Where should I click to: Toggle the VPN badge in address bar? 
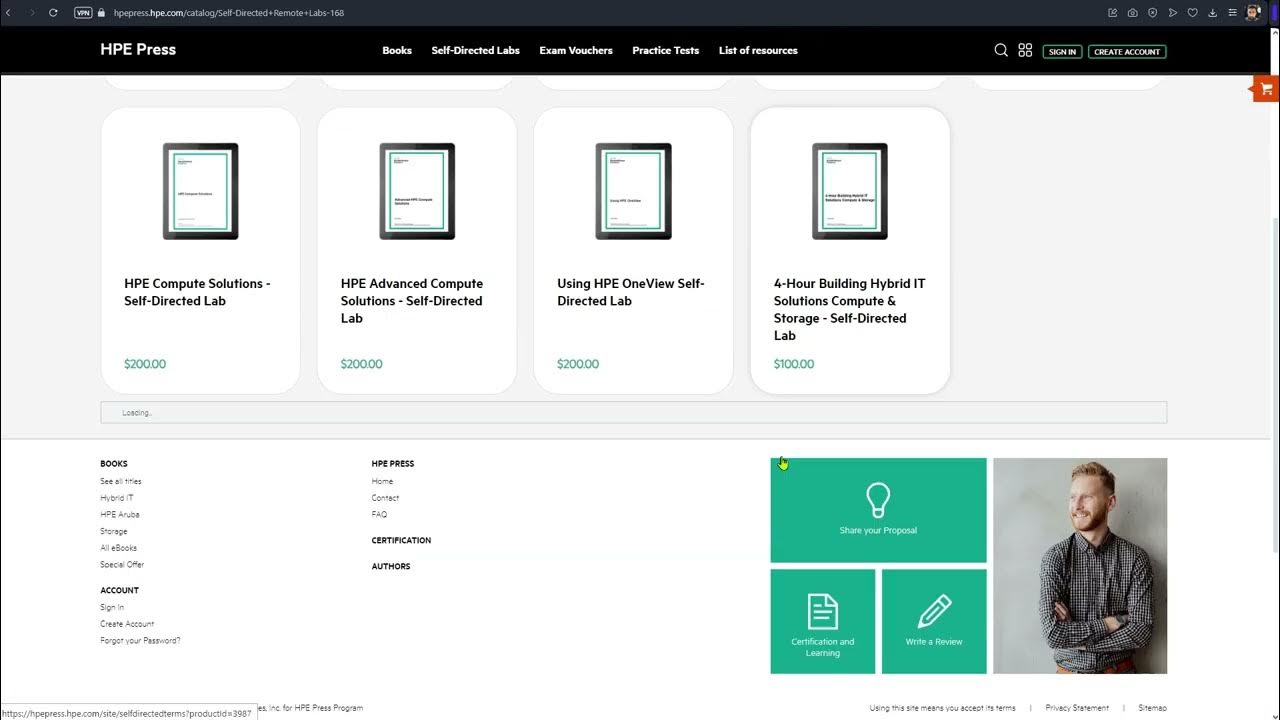coord(83,13)
